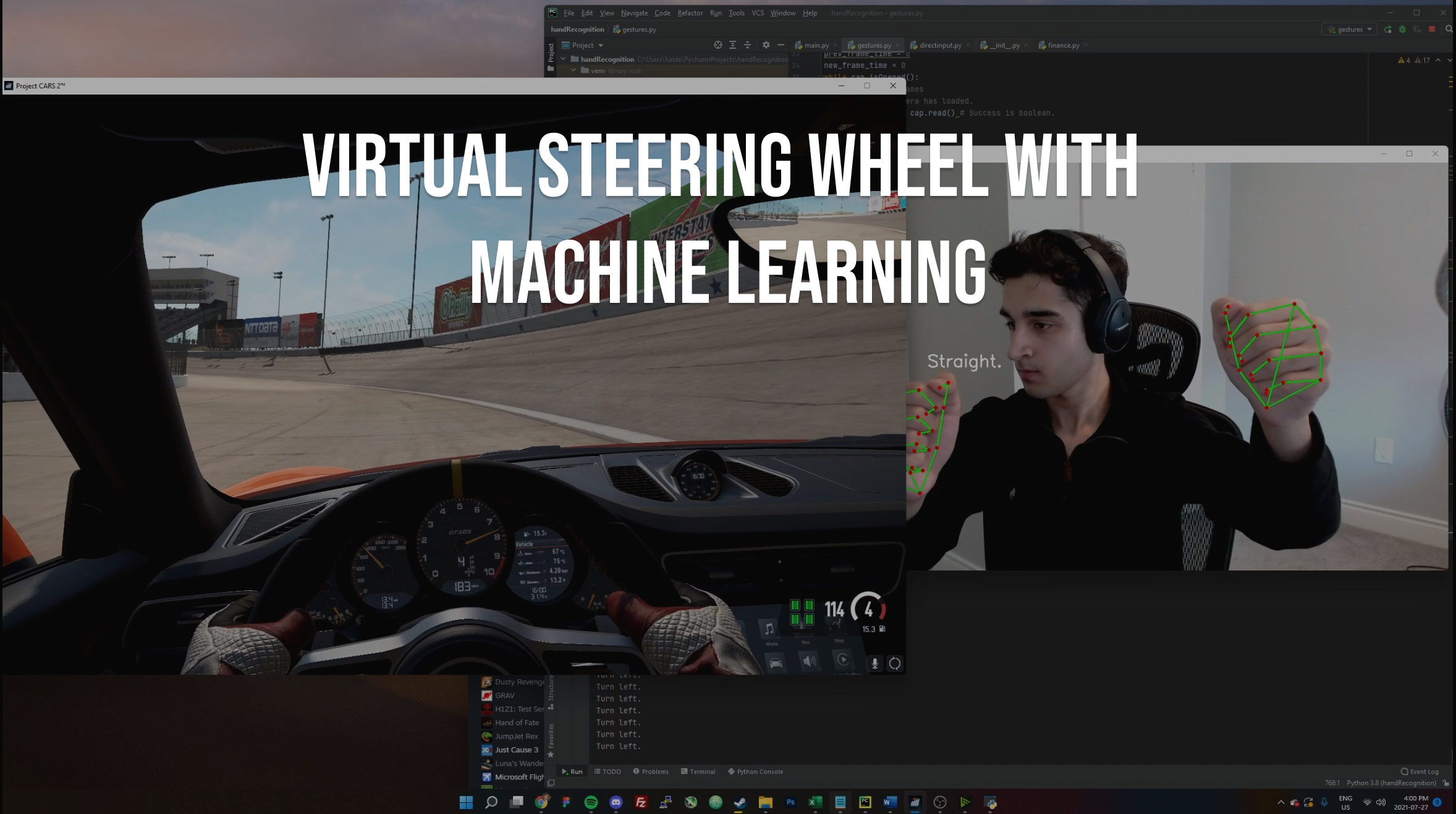
Task: Toggle the Structure side tab
Action: [551, 692]
